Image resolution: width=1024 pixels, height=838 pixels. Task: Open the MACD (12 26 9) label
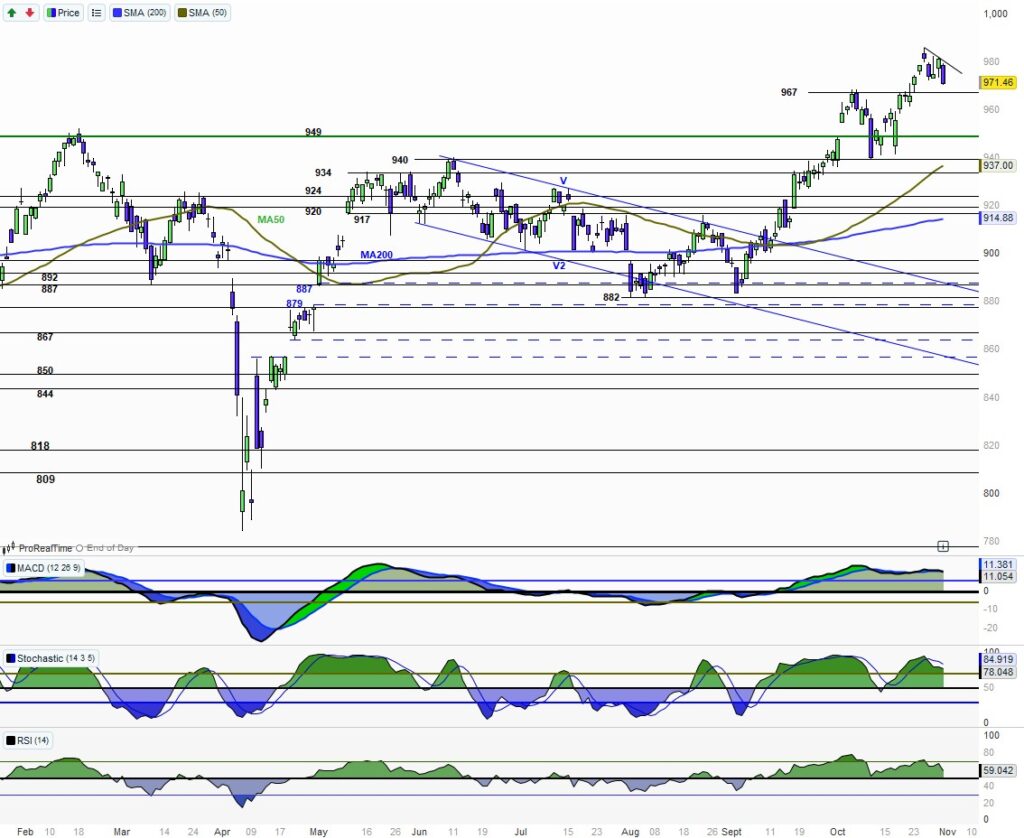pyautogui.click(x=45, y=569)
